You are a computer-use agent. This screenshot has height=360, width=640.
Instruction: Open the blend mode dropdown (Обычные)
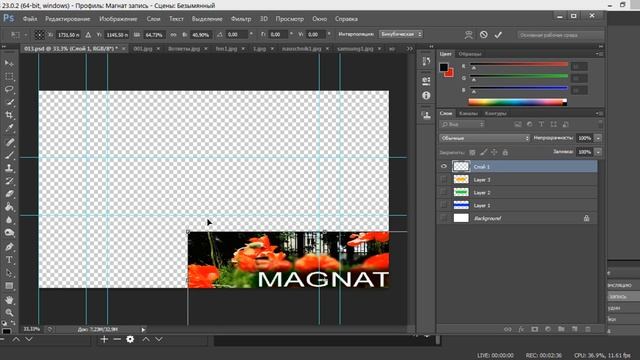pos(484,138)
